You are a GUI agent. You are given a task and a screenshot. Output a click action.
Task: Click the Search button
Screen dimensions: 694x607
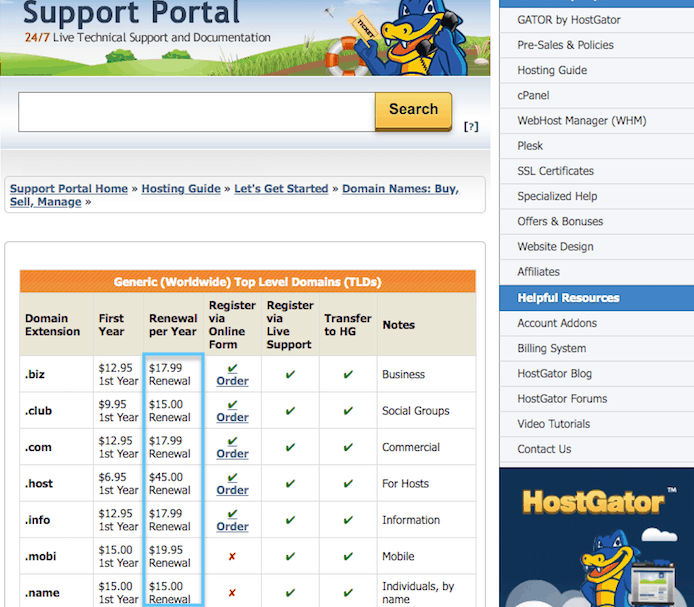(413, 111)
